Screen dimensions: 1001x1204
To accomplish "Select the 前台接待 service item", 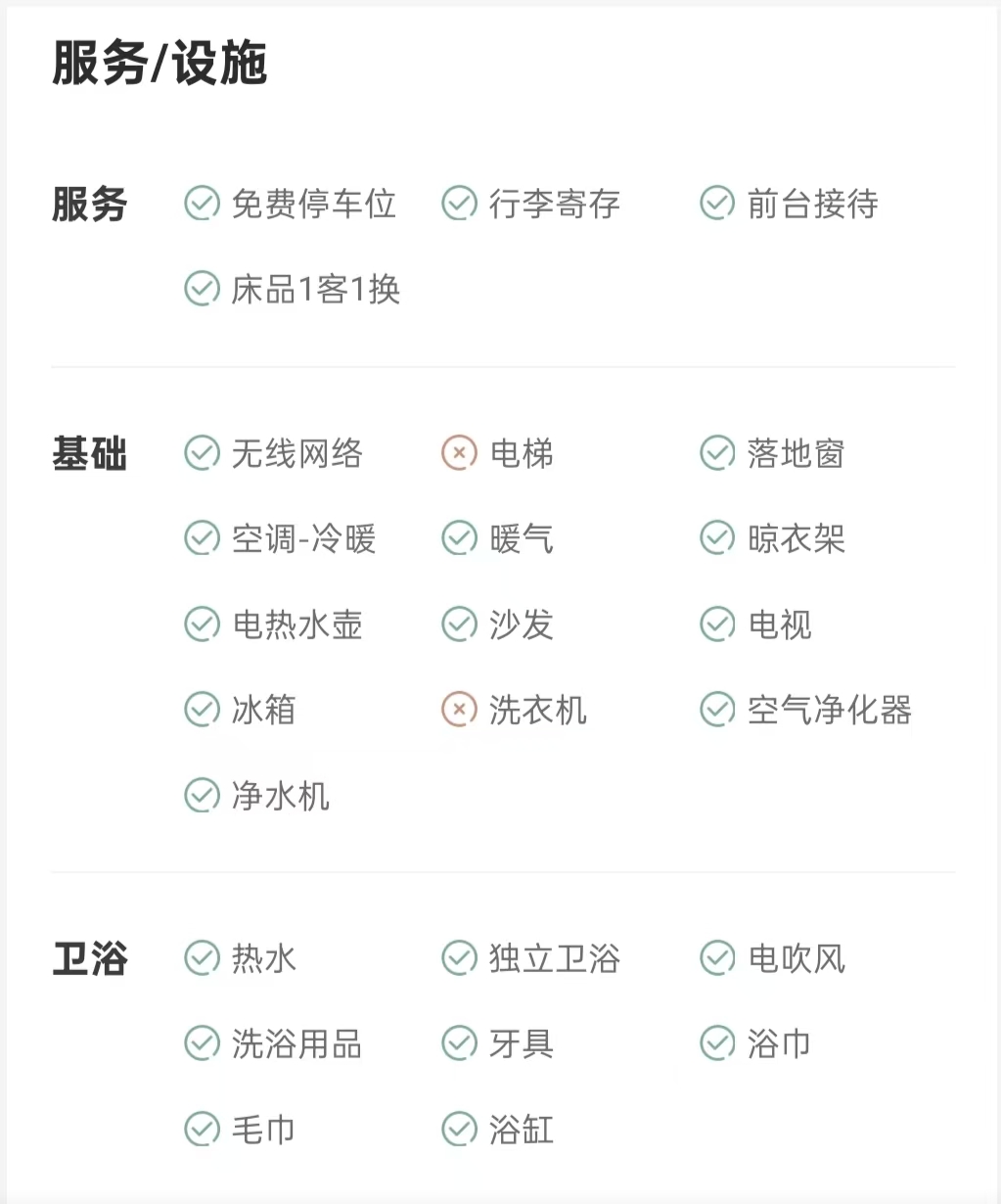I will point(812,204).
